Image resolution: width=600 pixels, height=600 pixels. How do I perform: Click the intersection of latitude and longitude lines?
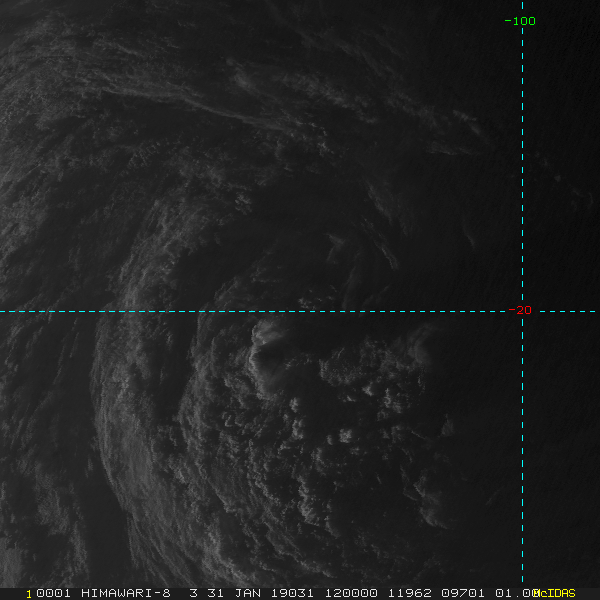click(522, 311)
